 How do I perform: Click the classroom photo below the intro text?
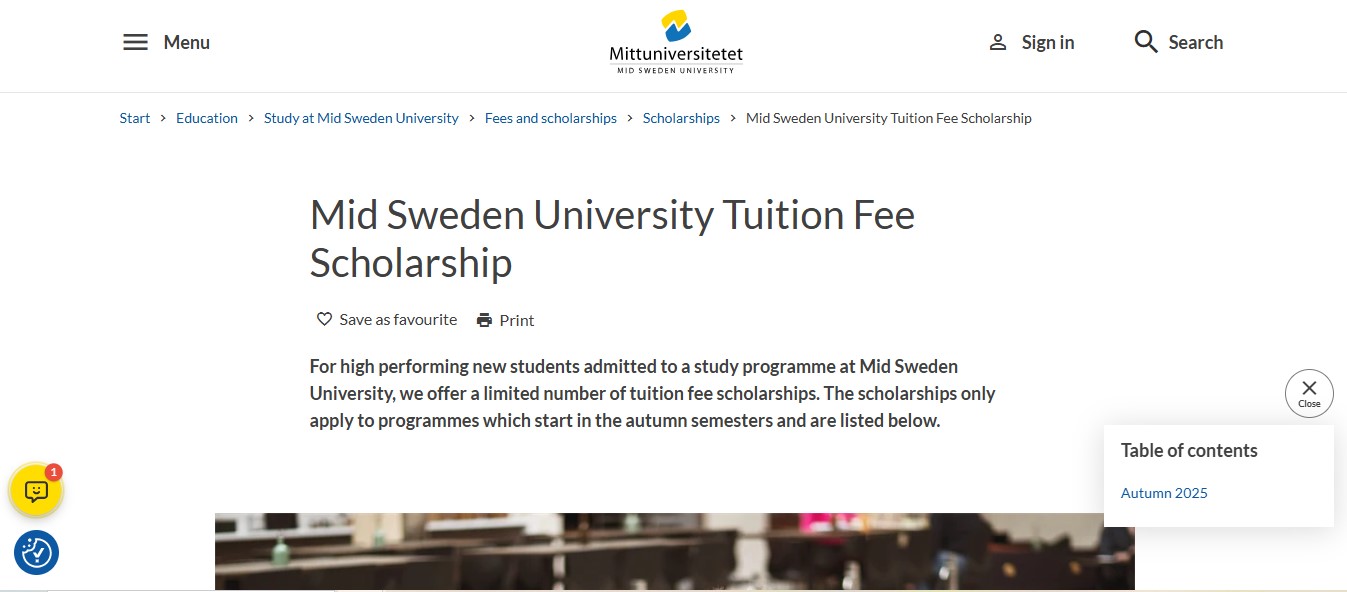pos(675,552)
